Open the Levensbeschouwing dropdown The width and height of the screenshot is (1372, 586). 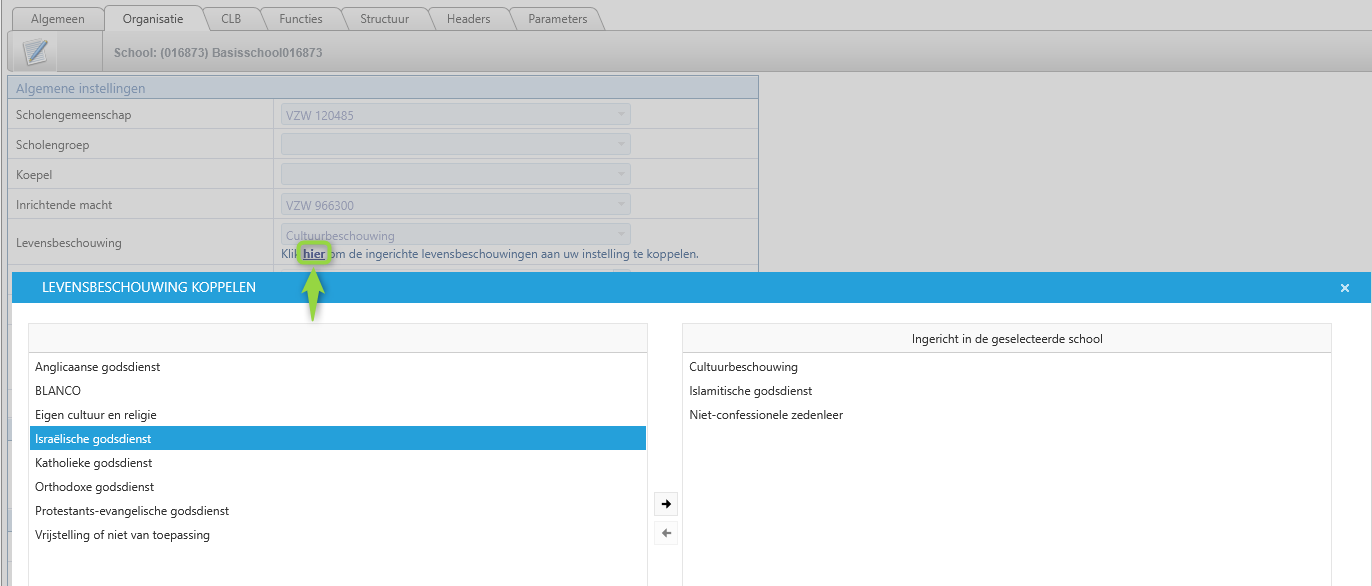(455, 235)
